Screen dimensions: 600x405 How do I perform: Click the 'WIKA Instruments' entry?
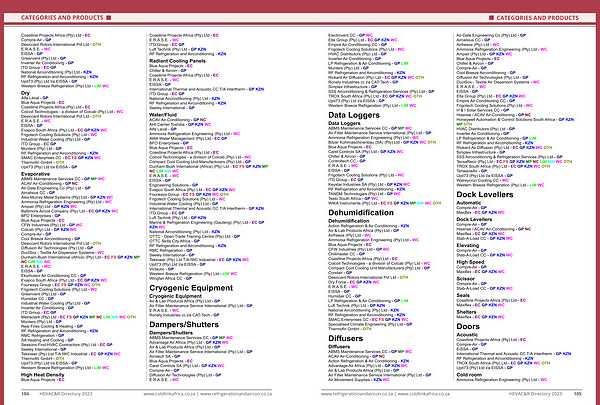pos(385,203)
